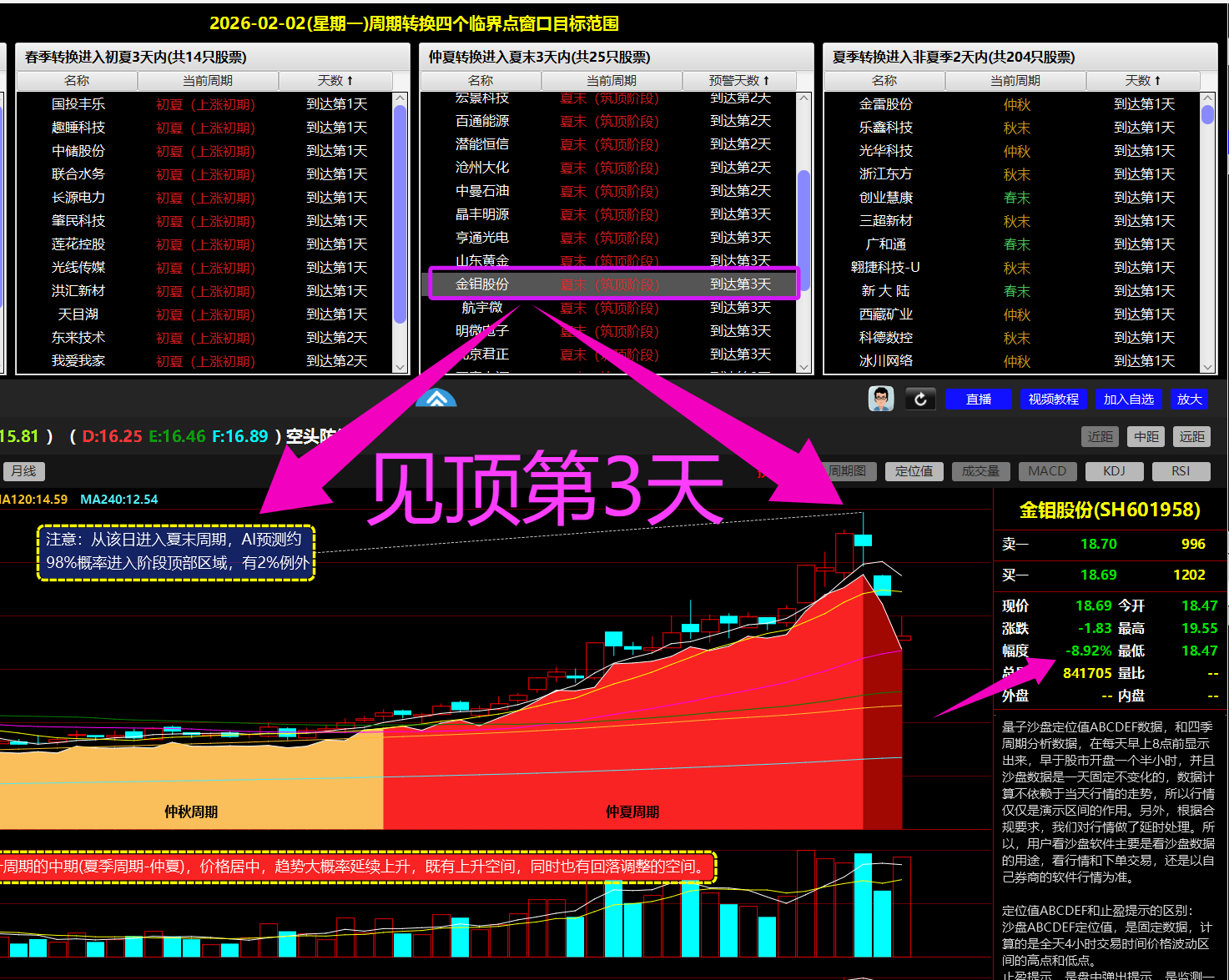Screen dimensions: 1229x980
Task: Click scroll-down arrow in the 夏季转换 list
Action: pos(1207,367)
